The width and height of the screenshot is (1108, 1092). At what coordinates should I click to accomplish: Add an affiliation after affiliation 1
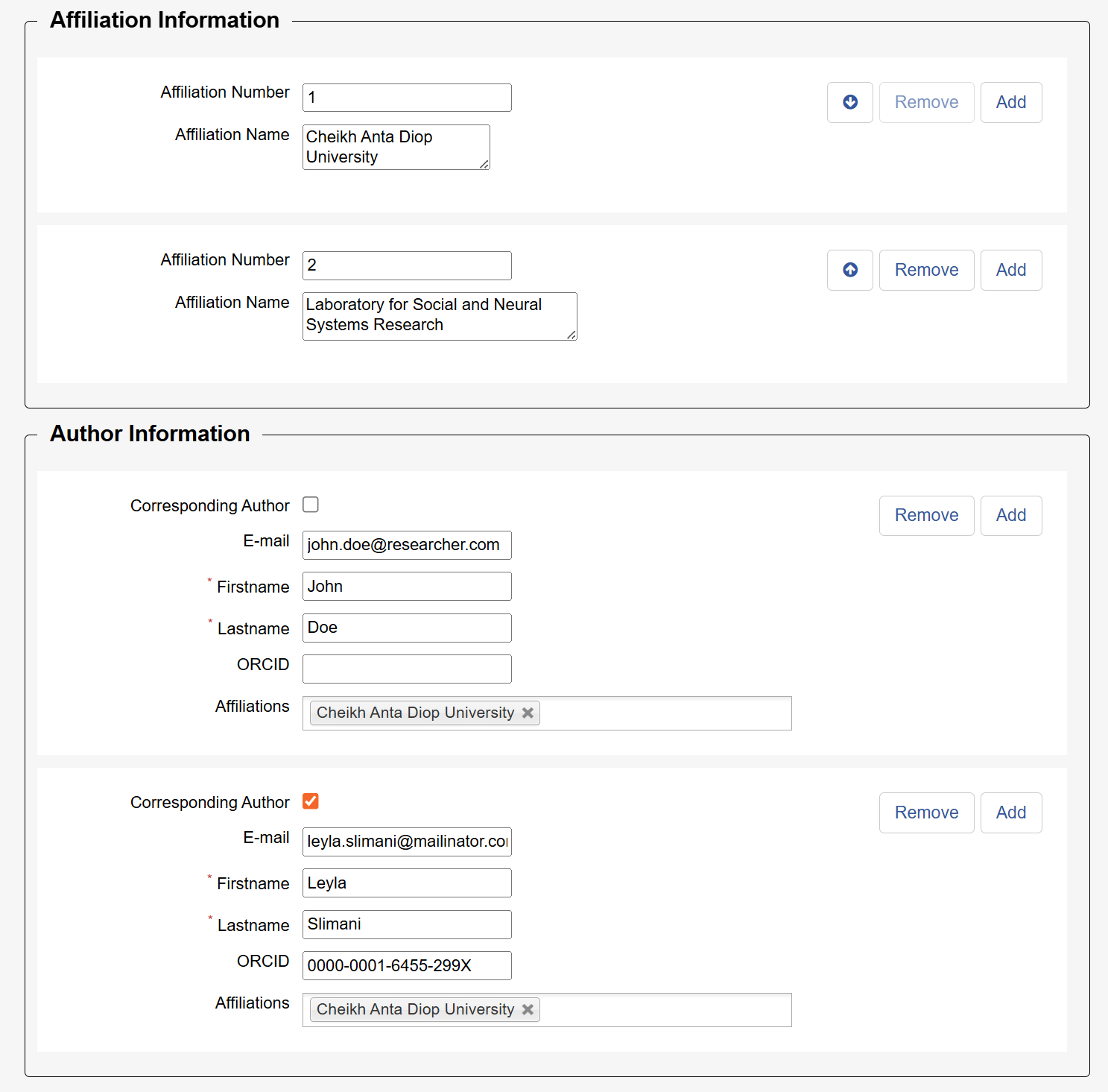tap(1010, 102)
